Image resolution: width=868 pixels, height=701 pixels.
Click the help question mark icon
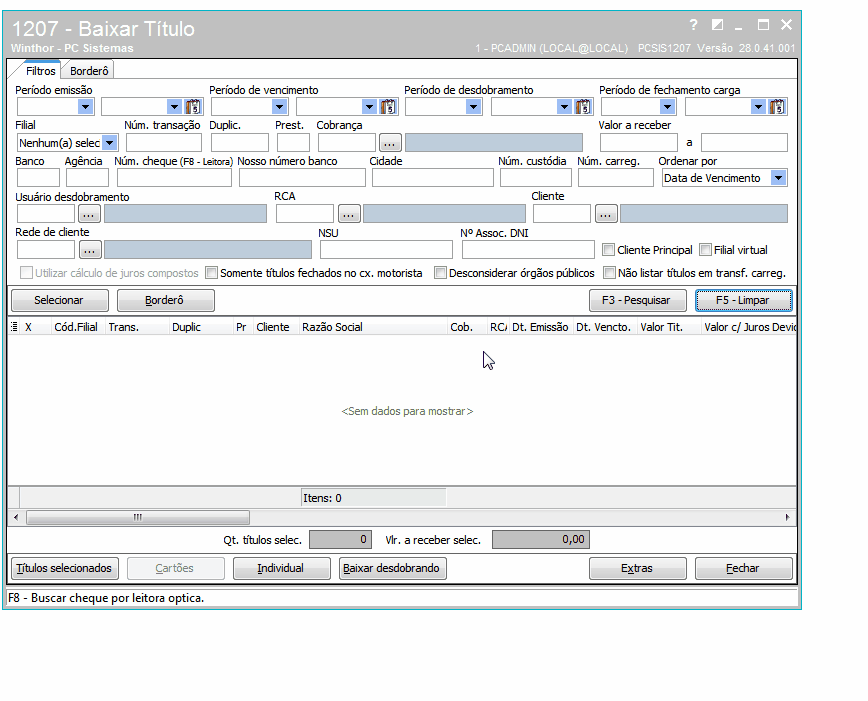tap(694, 25)
